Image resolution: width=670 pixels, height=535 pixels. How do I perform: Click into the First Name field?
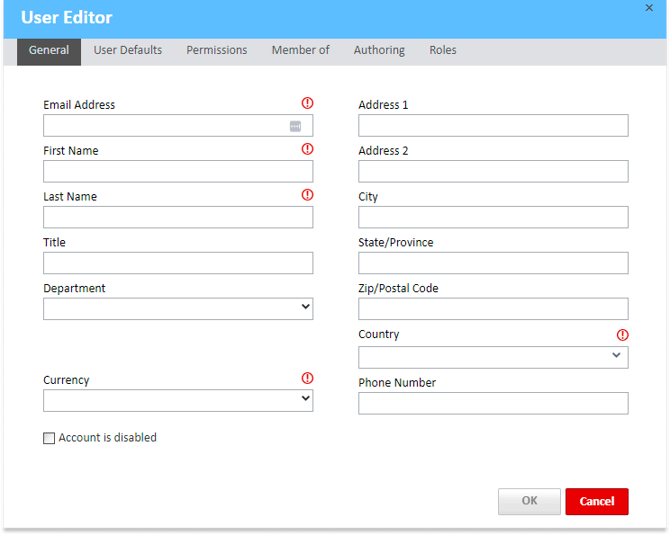pos(178,171)
